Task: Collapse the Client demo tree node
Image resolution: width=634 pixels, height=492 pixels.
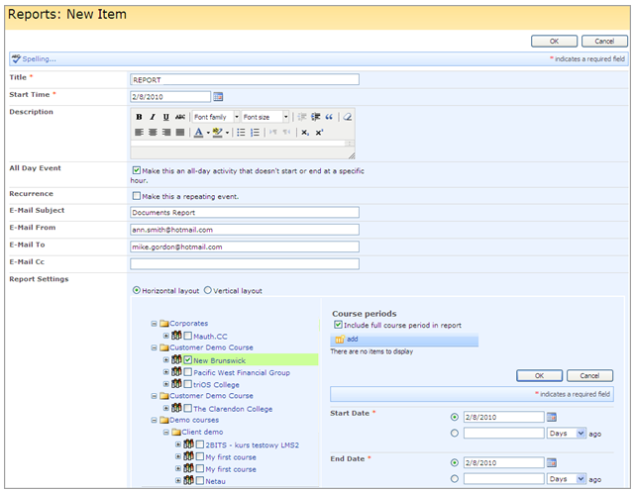Action: (x=166, y=433)
